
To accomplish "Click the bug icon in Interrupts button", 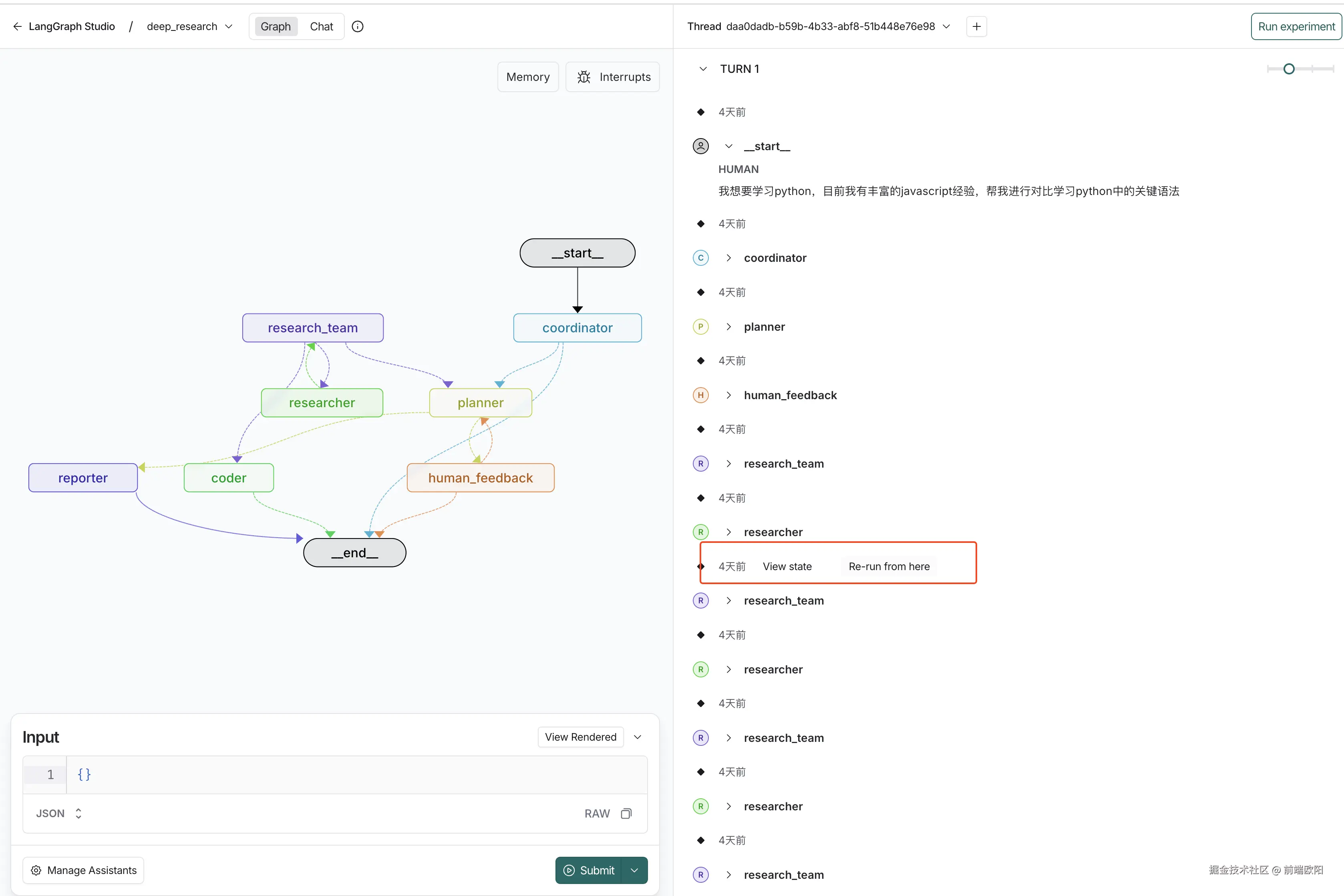I will click(583, 77).
